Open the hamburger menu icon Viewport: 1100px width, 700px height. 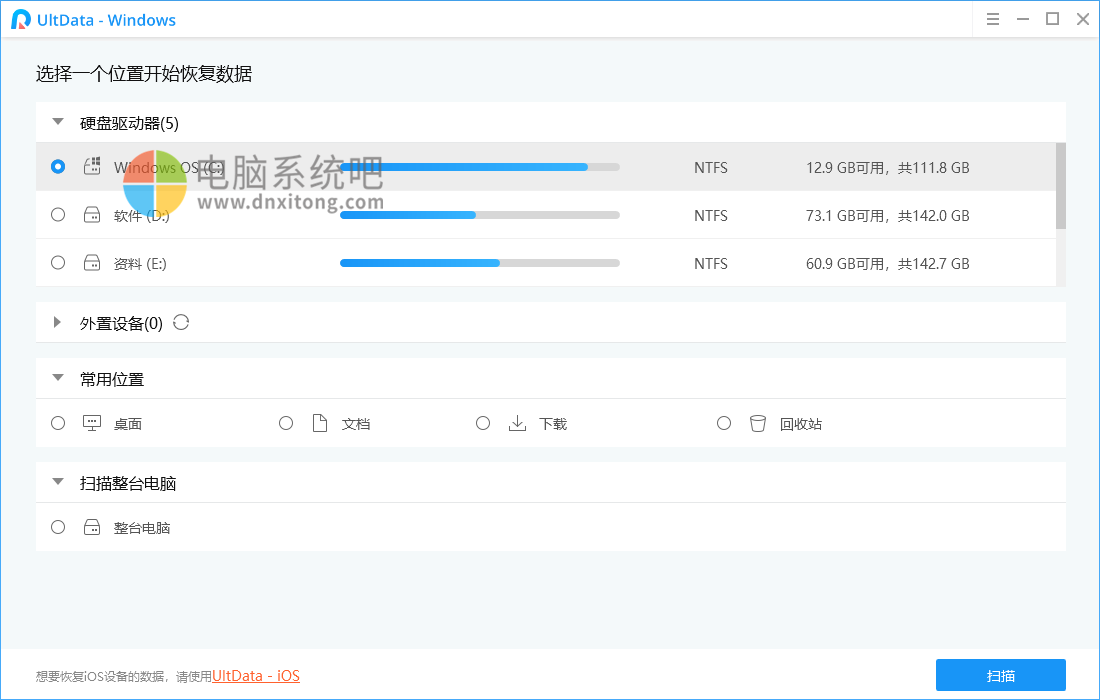pos(993,20)
